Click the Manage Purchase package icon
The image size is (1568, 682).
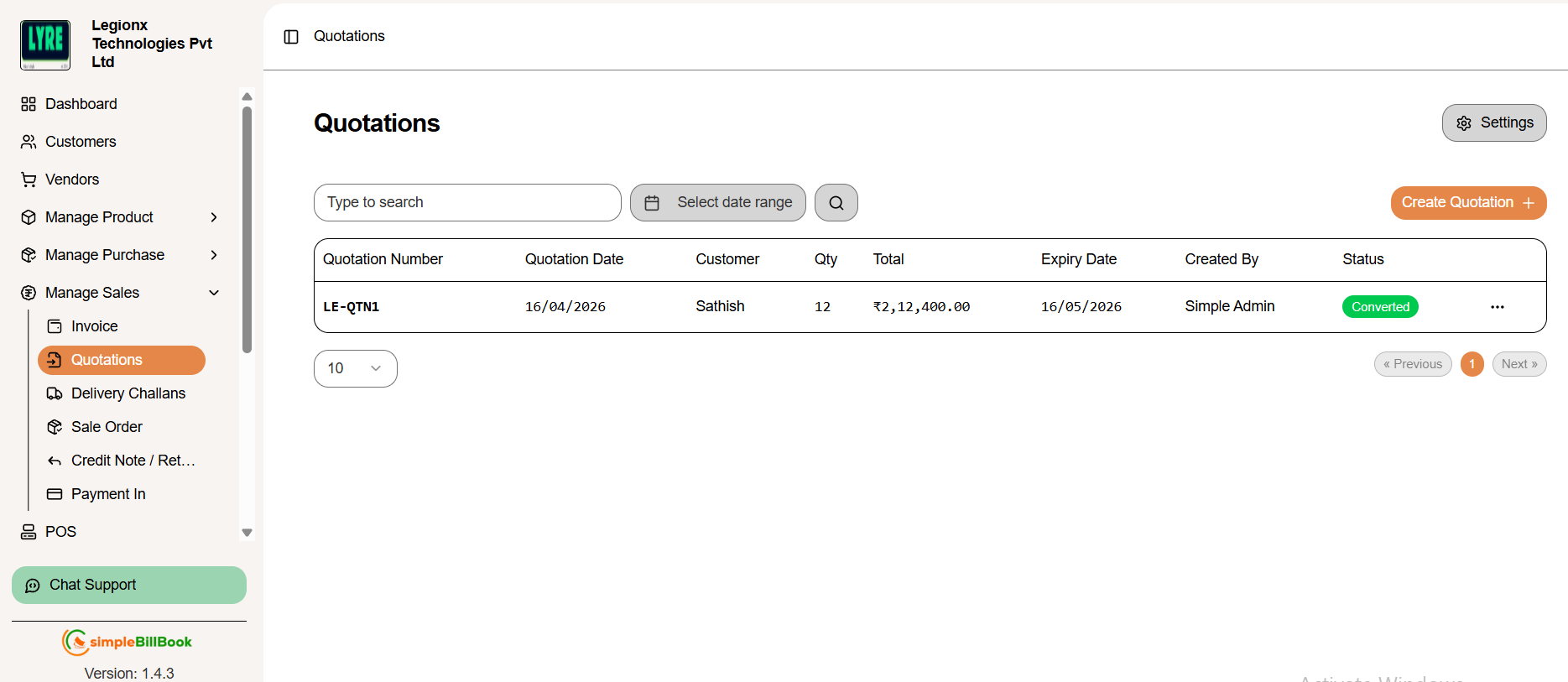(29, 255)
